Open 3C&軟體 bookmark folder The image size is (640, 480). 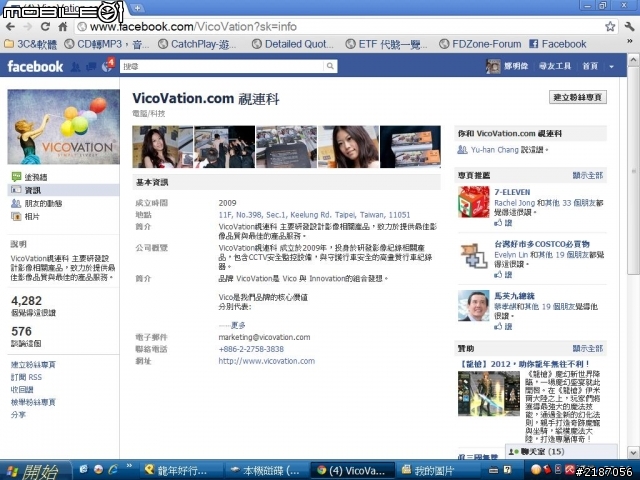coord(31,44)
